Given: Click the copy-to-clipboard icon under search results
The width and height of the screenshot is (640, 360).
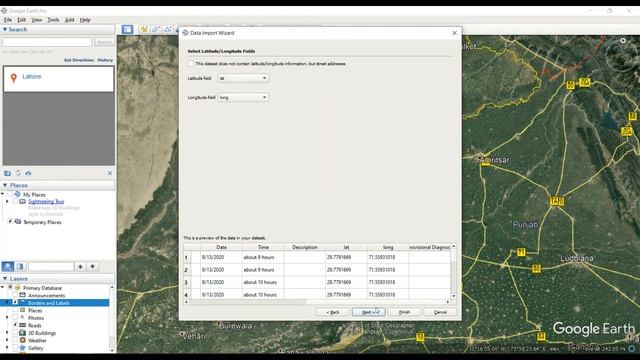Looking at the screenshot, I should 18,173.
